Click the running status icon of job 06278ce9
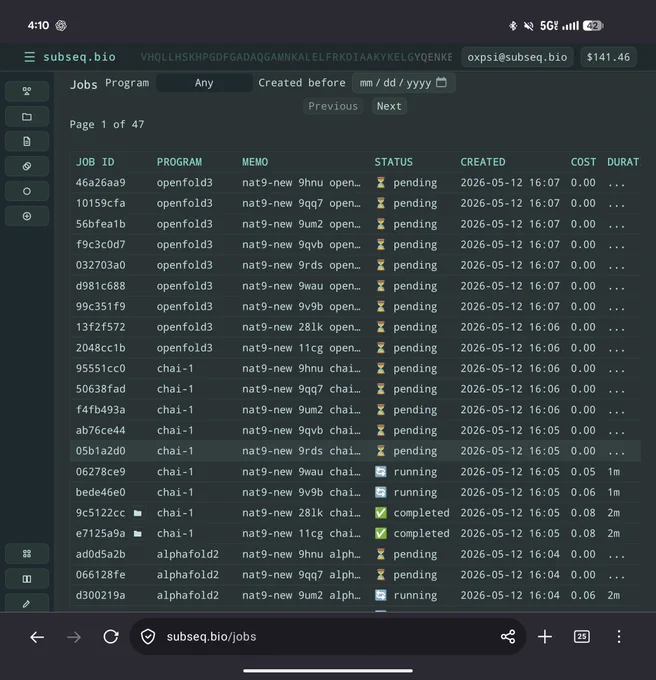Viewport: 656px width, 680px height. [x=381, y=471]
